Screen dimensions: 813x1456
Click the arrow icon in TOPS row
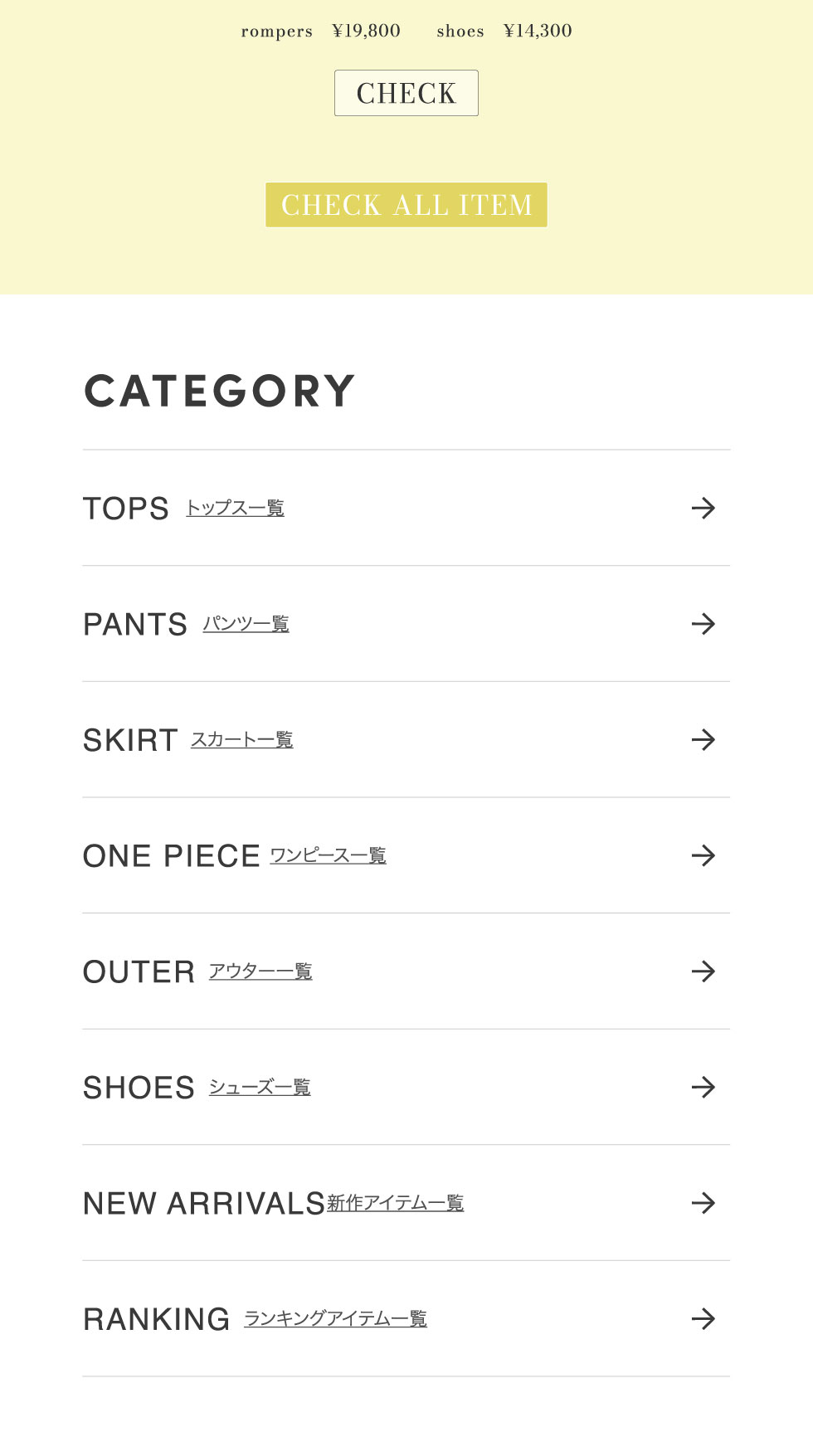[703, 508]
